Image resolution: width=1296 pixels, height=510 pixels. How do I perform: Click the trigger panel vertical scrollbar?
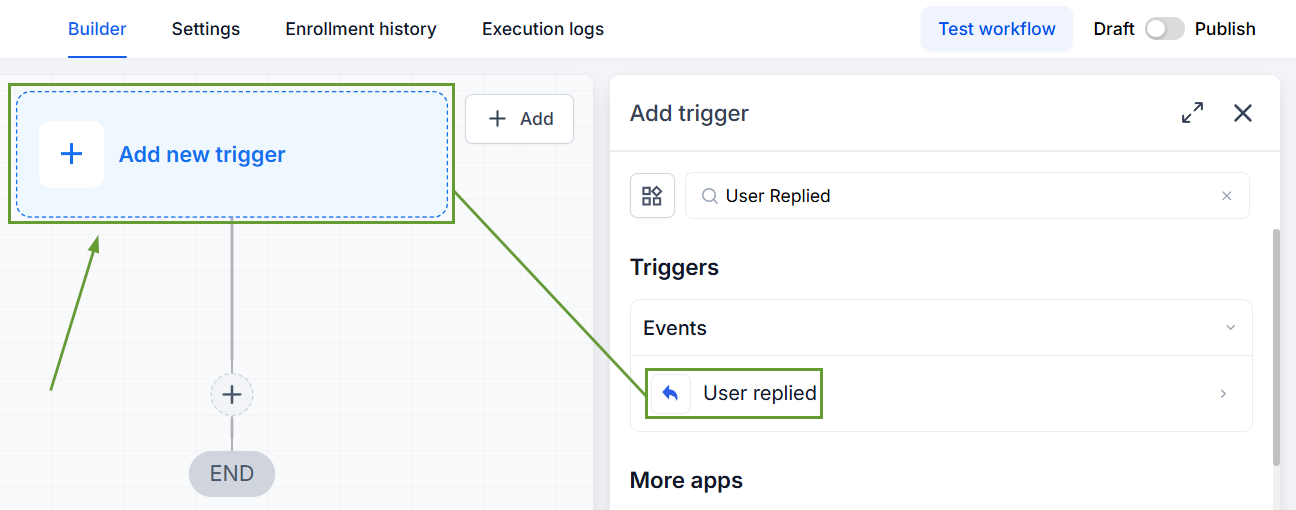1276,347
